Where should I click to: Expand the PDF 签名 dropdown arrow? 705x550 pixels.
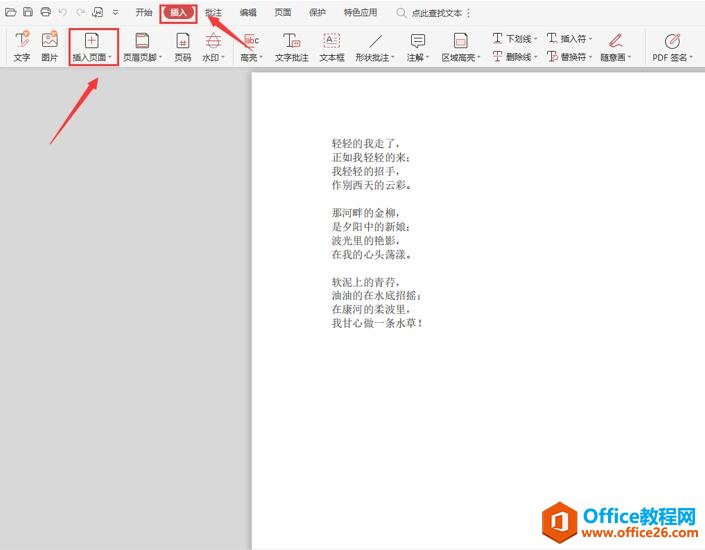[x=691, y=57]
